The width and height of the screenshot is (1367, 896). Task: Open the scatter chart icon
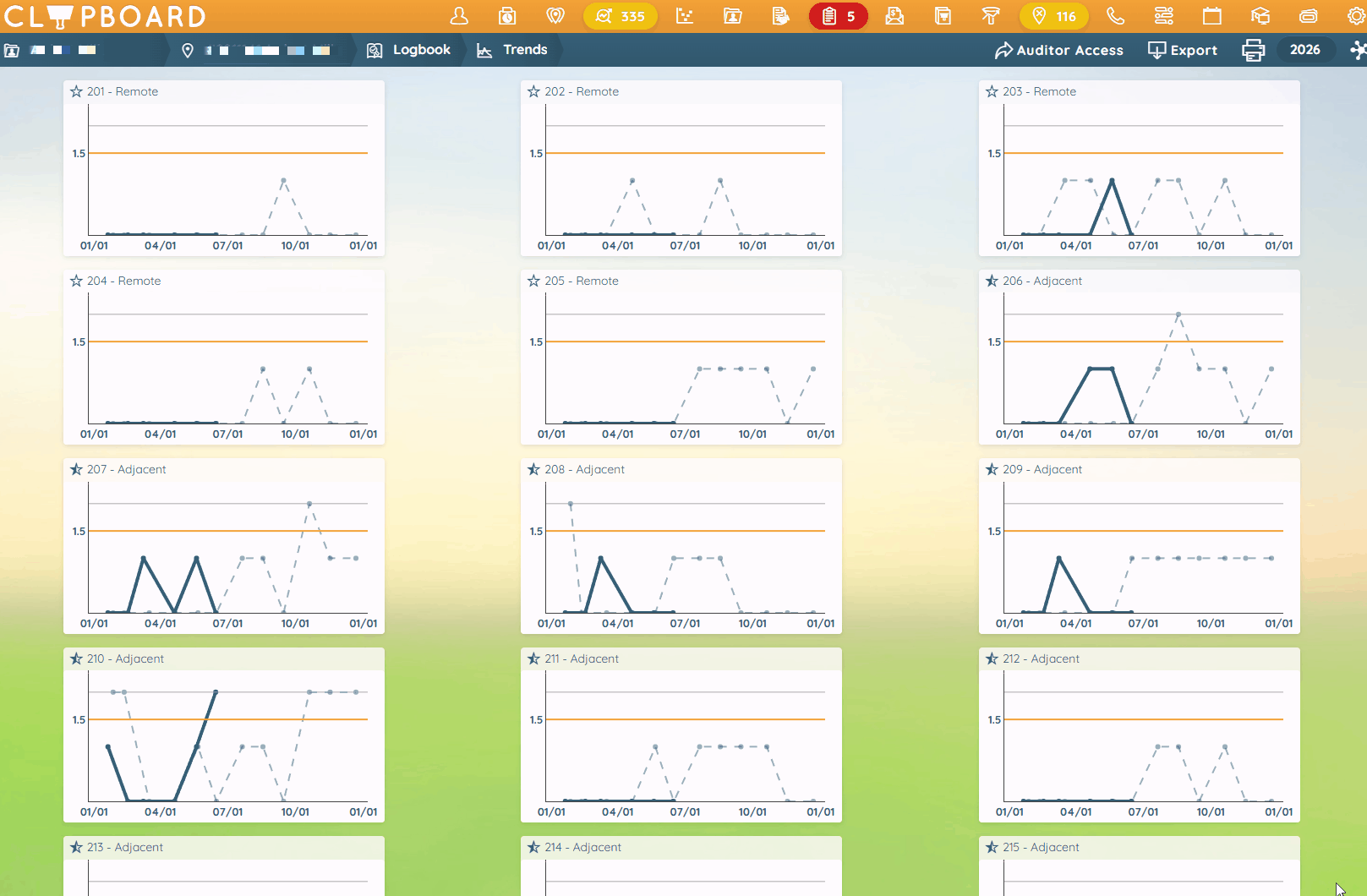coord(685,16)
